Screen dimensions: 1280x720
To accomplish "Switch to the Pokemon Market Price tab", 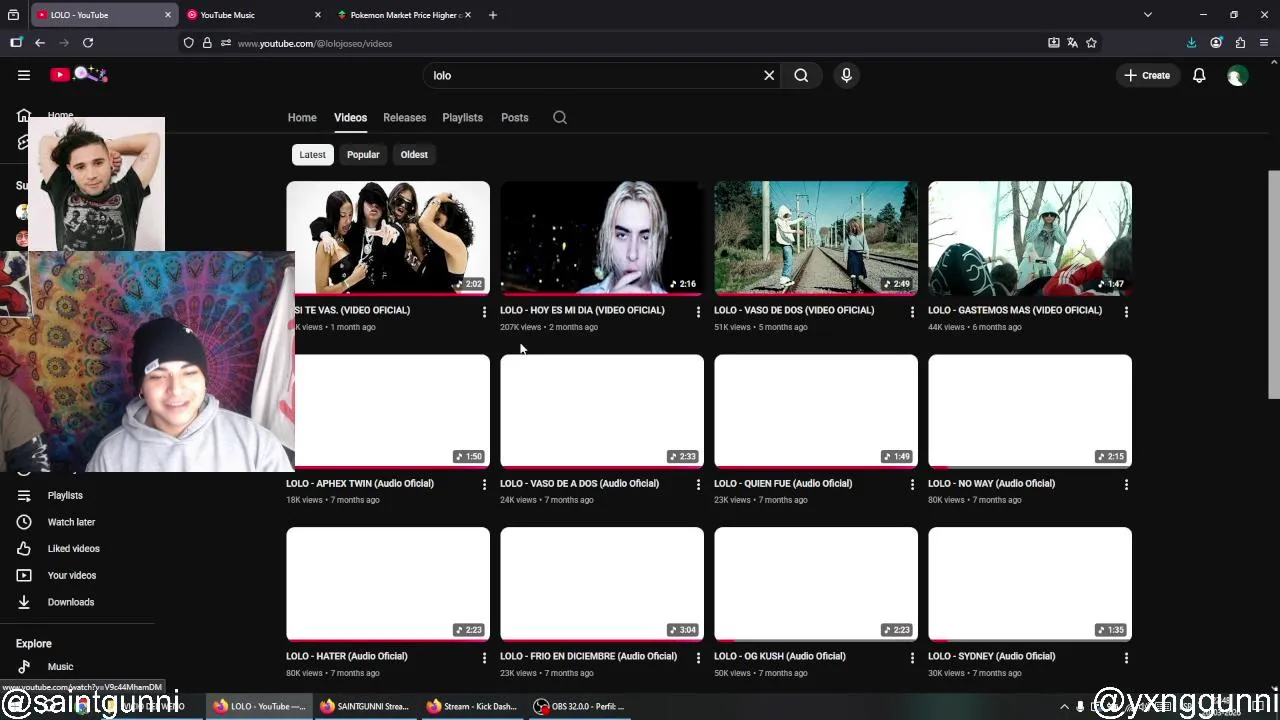I will (x=404, y=15).
